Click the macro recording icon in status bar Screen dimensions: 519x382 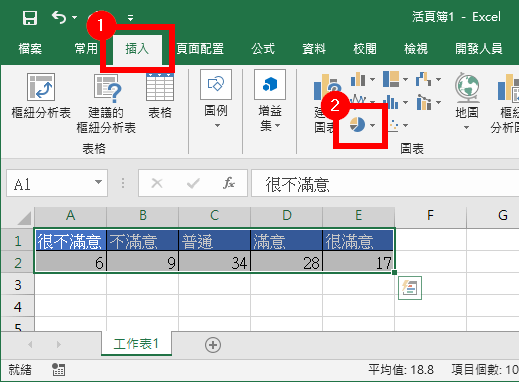(x=58, y=369)
